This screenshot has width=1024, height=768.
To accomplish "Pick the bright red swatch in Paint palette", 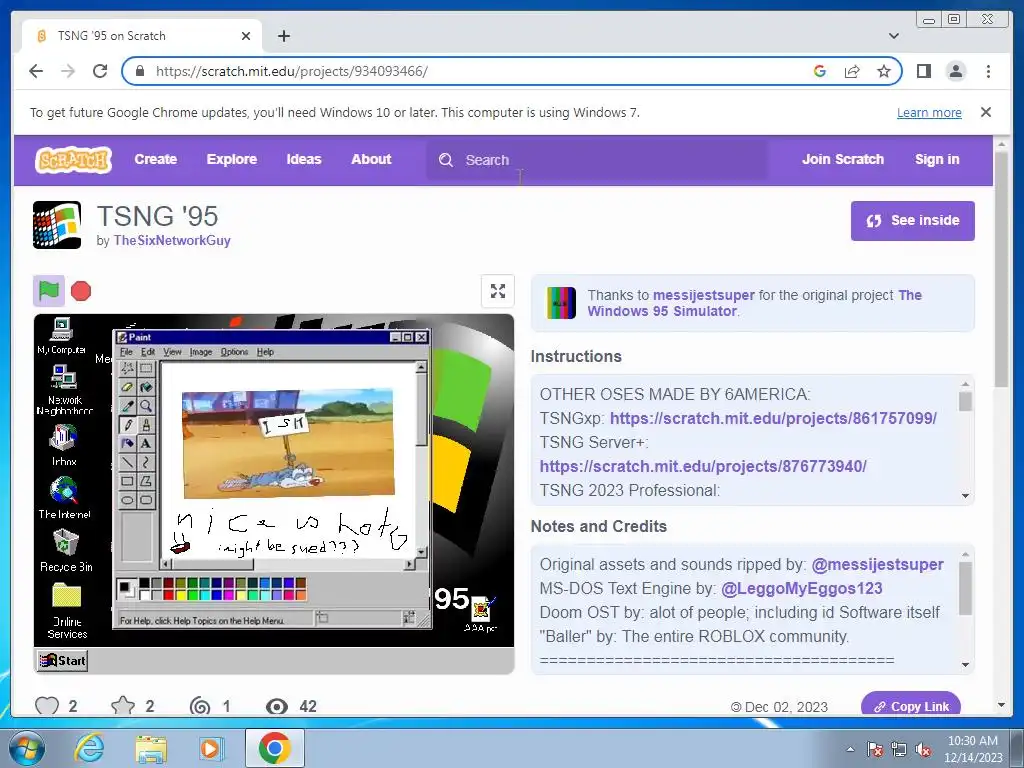I will point(168,594).
